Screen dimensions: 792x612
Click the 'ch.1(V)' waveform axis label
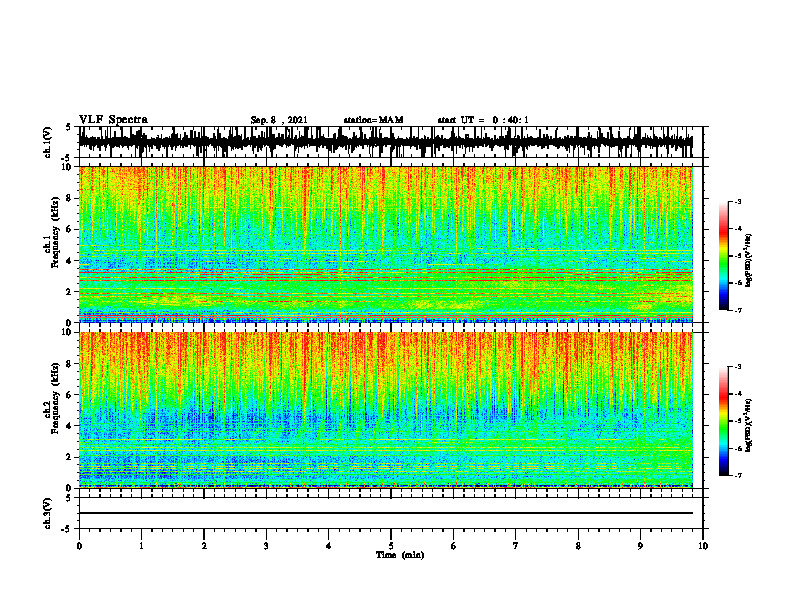coord(48,142)
